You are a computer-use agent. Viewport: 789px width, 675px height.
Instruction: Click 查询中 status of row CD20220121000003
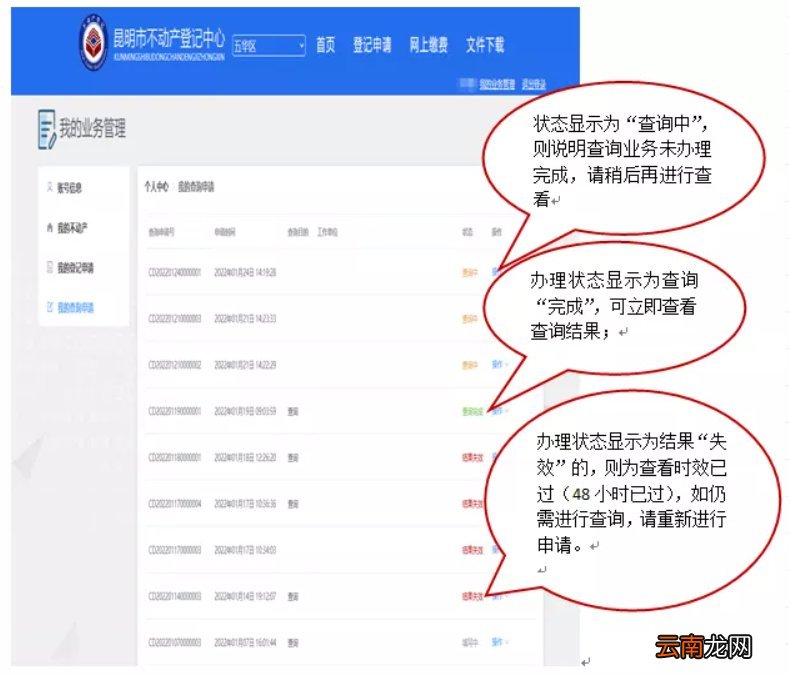pos(469,319)
